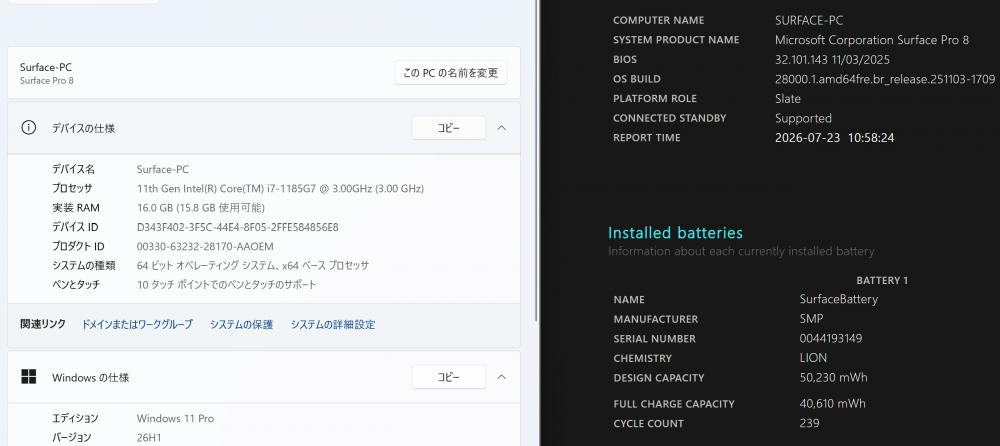Open システムの保護 link
Screen dimensions: 1000x446
pyautogui.click(x=242, y=324)
